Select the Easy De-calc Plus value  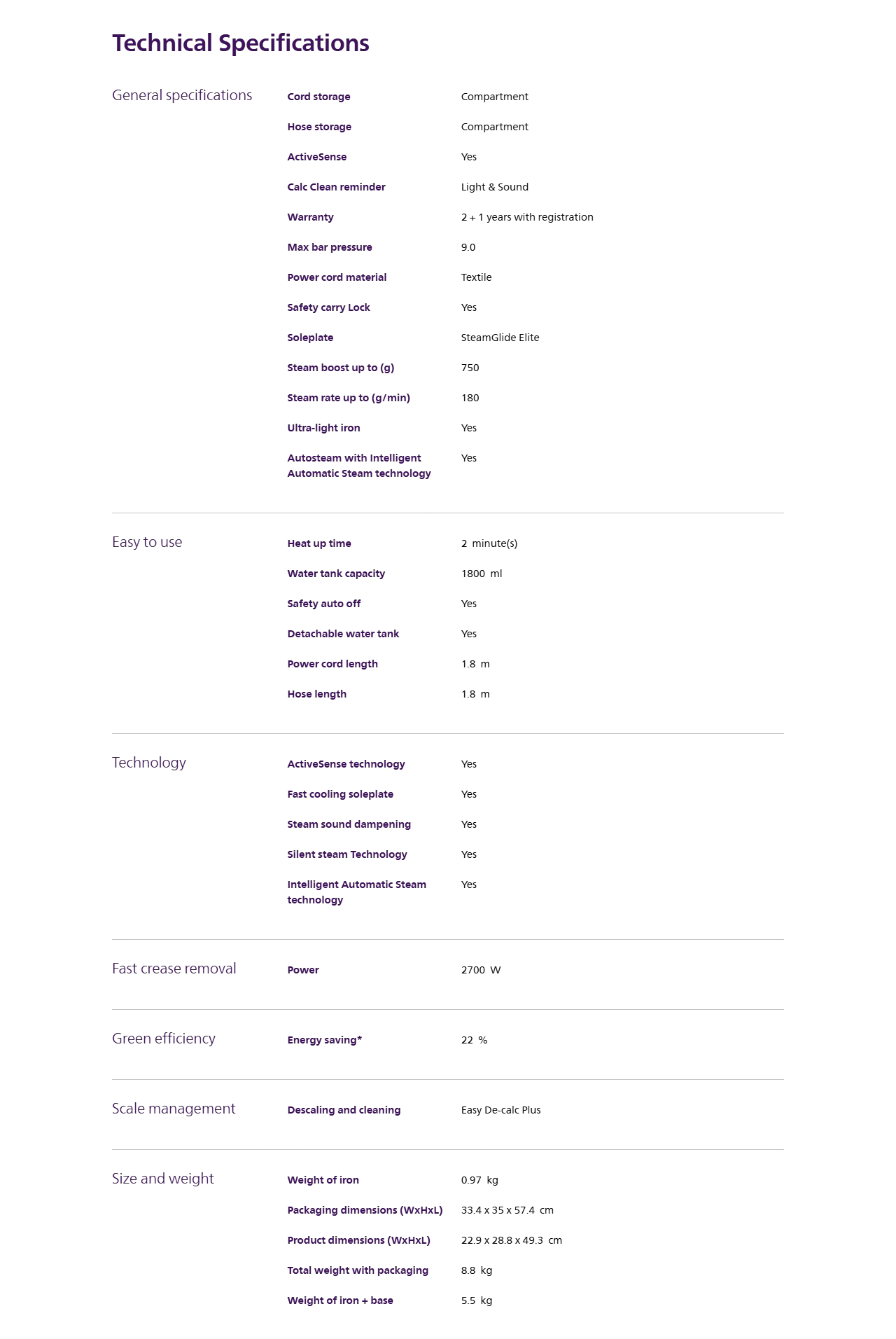pos(500,1110)
